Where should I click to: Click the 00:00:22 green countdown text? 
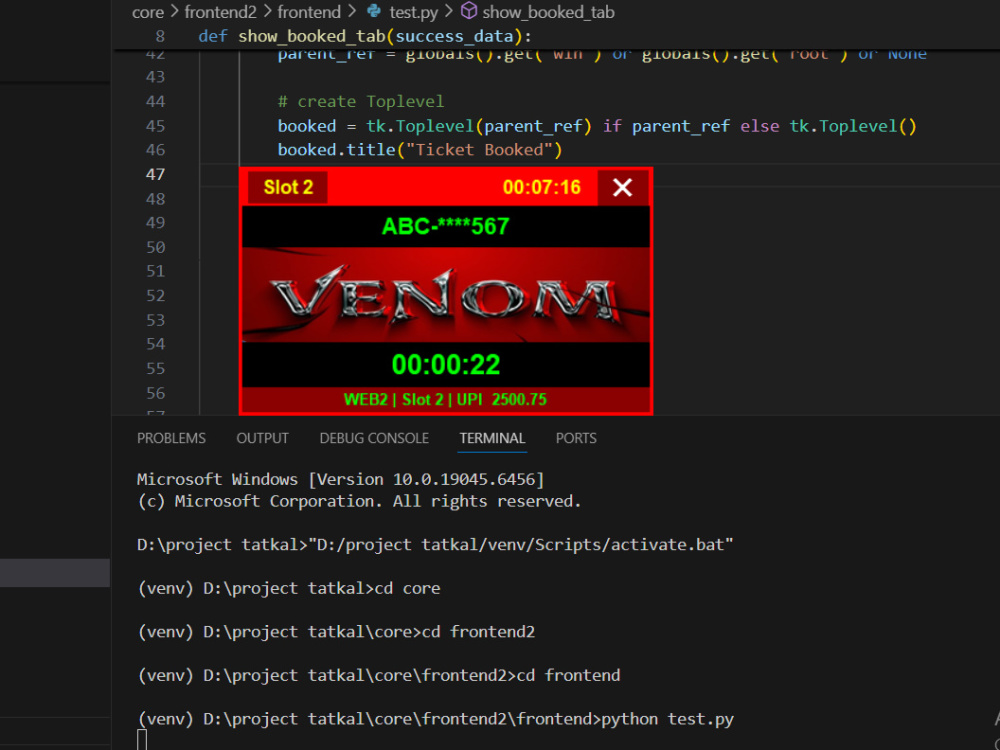pos(446,365)
